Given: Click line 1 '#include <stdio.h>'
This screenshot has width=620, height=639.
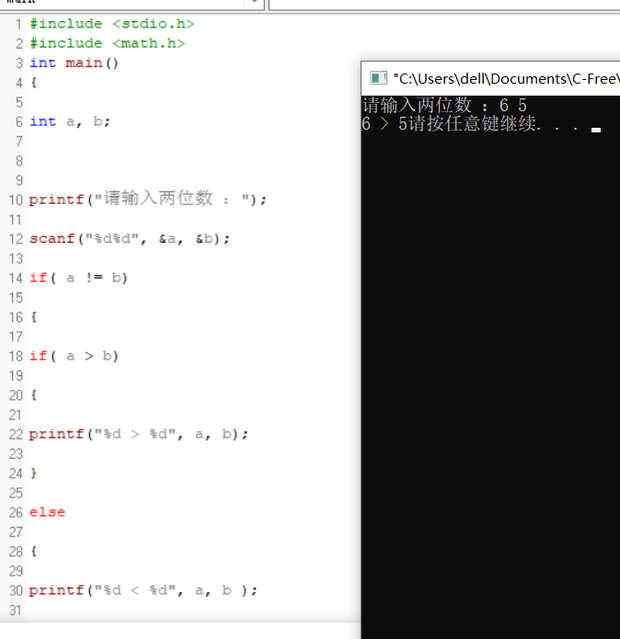Looking at the screenshot, I should pyautogui.click(x=112, y=24).
